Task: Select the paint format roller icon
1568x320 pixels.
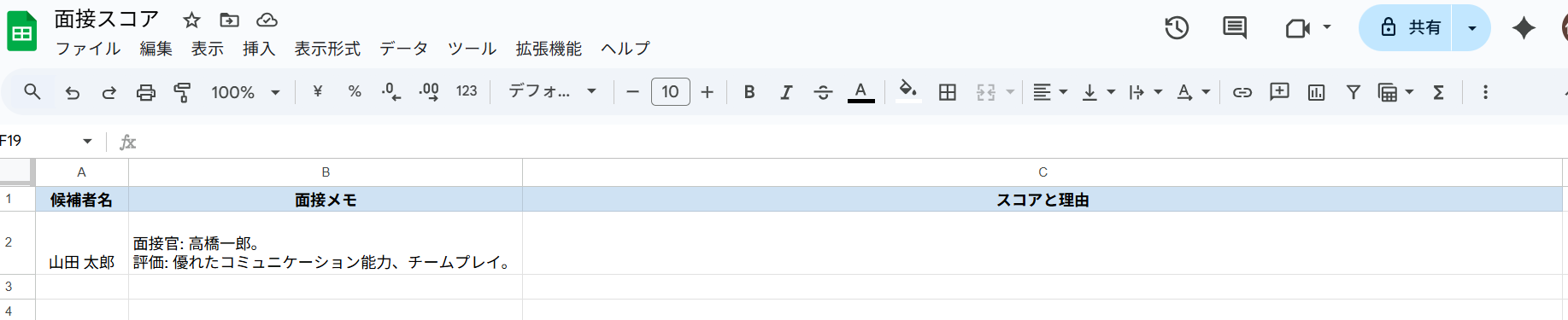Action: coord(182,92)
